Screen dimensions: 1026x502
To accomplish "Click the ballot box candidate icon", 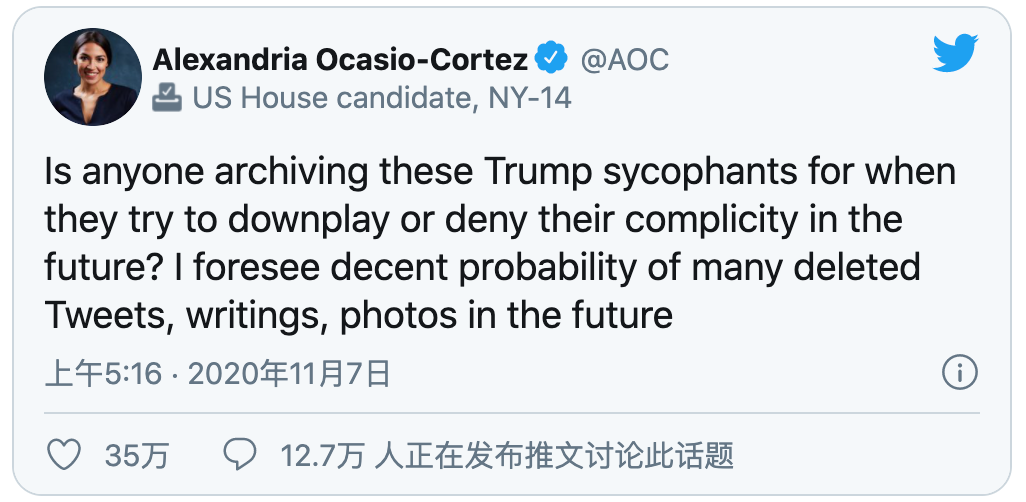I will [x=167, y=98].
